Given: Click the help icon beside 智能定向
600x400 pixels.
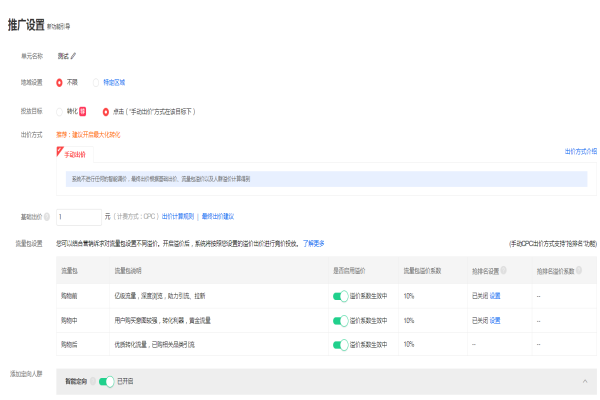Looking at the screenshot, I should point(91,381).
